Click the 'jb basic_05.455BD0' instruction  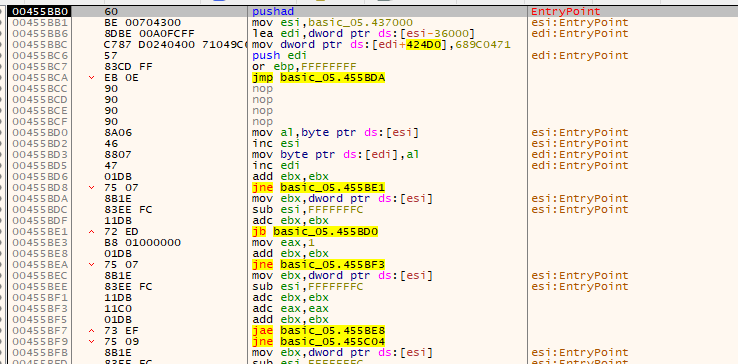[315, 232]
